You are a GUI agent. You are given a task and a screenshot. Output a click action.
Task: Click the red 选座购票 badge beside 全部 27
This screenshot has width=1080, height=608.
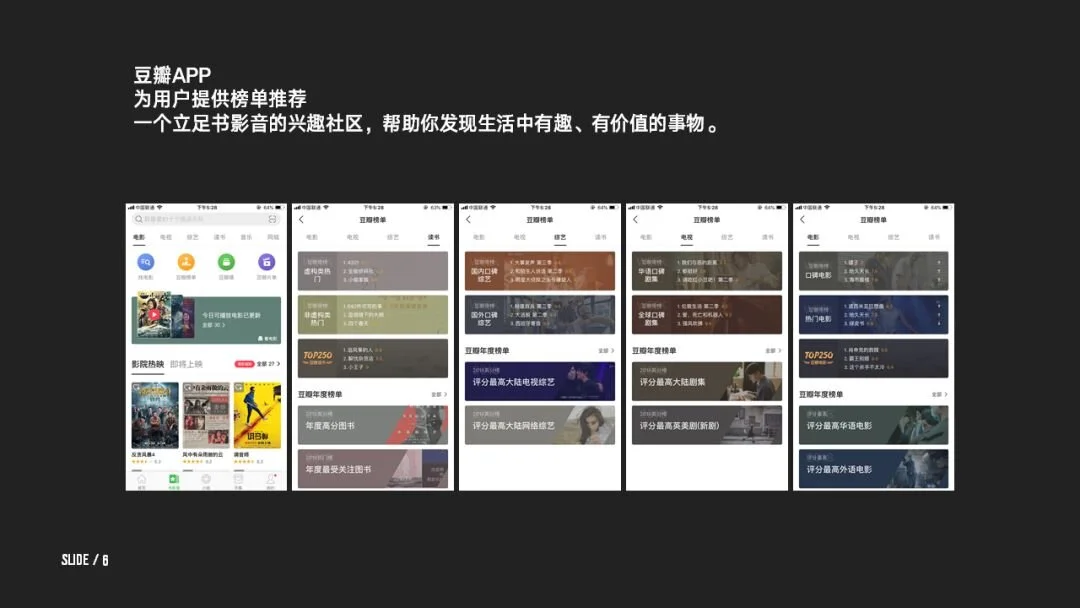pyautogui.click(x=245, y=364)
